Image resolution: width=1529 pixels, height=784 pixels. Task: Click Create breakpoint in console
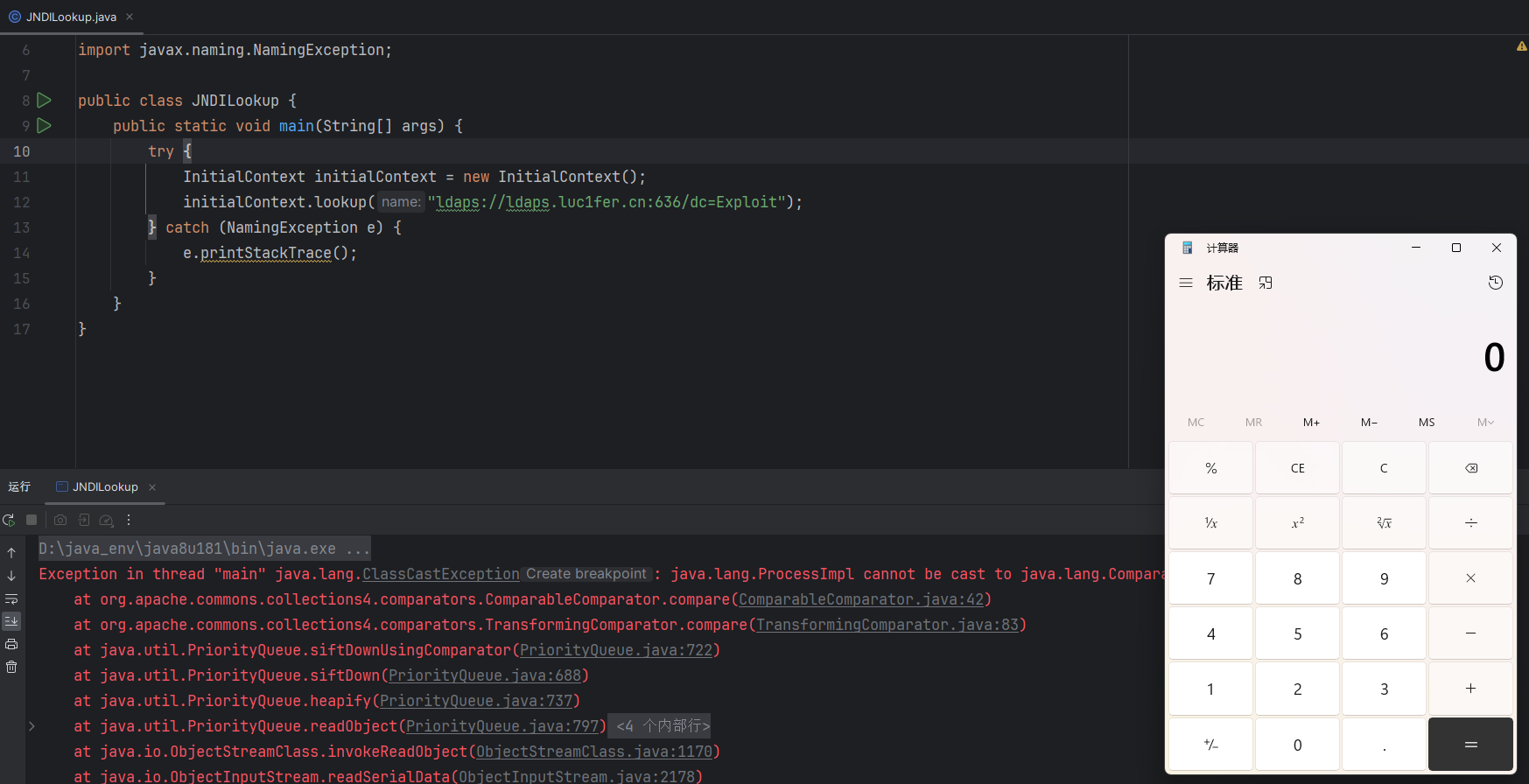(x=586, y=574)
